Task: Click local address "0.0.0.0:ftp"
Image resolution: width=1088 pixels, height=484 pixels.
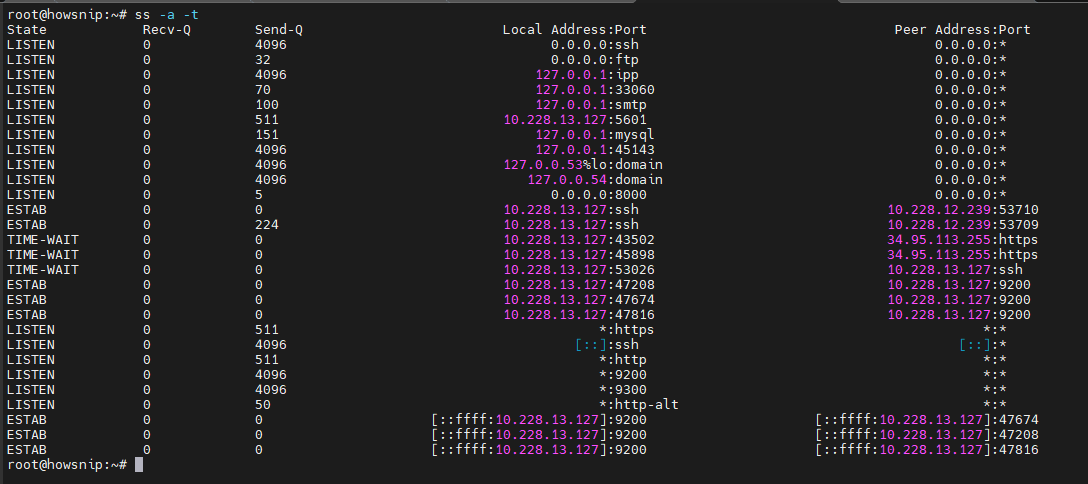Action: 595,60
